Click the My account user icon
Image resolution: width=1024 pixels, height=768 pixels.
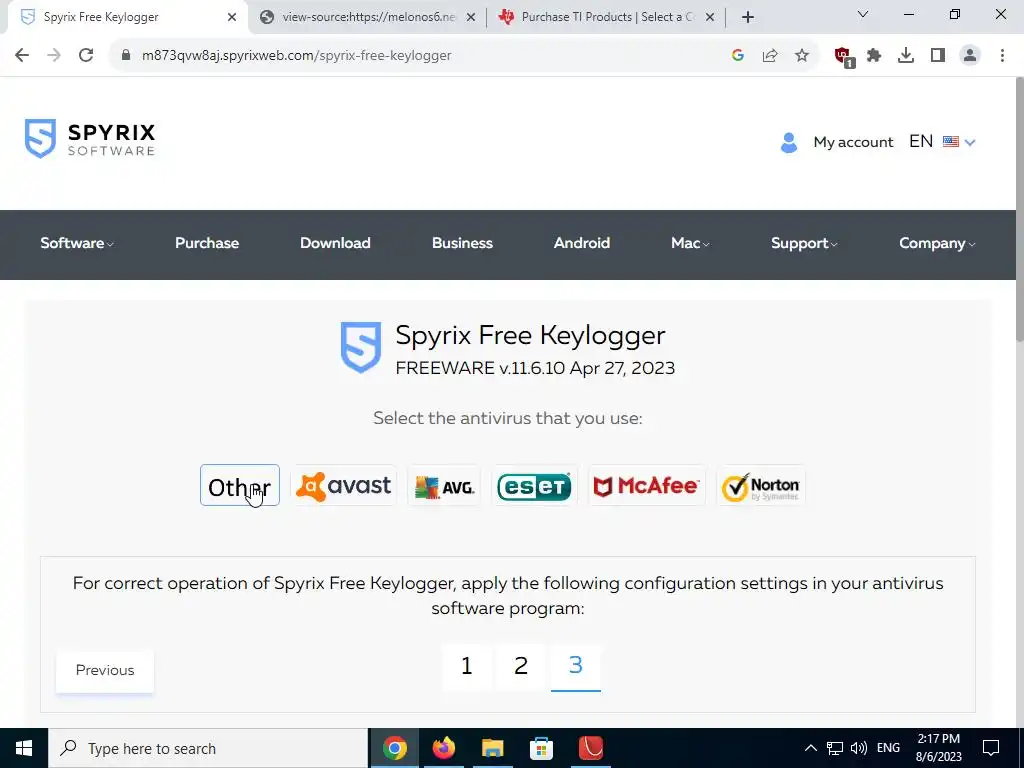pyautogui.click(x=789, y=142)
